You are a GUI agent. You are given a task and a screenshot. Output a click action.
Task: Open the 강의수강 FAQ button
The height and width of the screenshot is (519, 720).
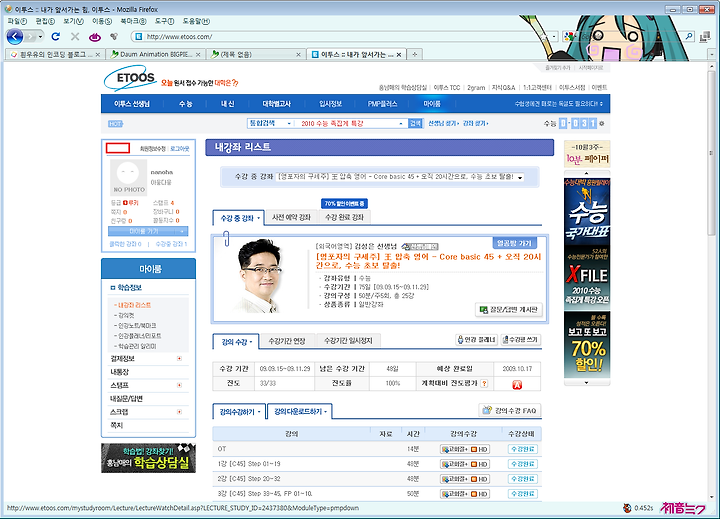coord(510,411)
